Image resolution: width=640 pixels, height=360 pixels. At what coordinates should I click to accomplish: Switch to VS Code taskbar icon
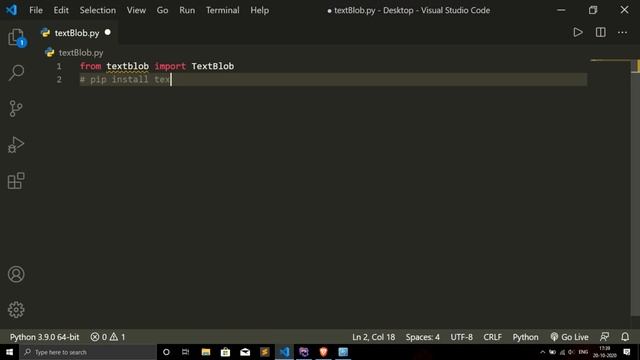[x=284, y=352]
